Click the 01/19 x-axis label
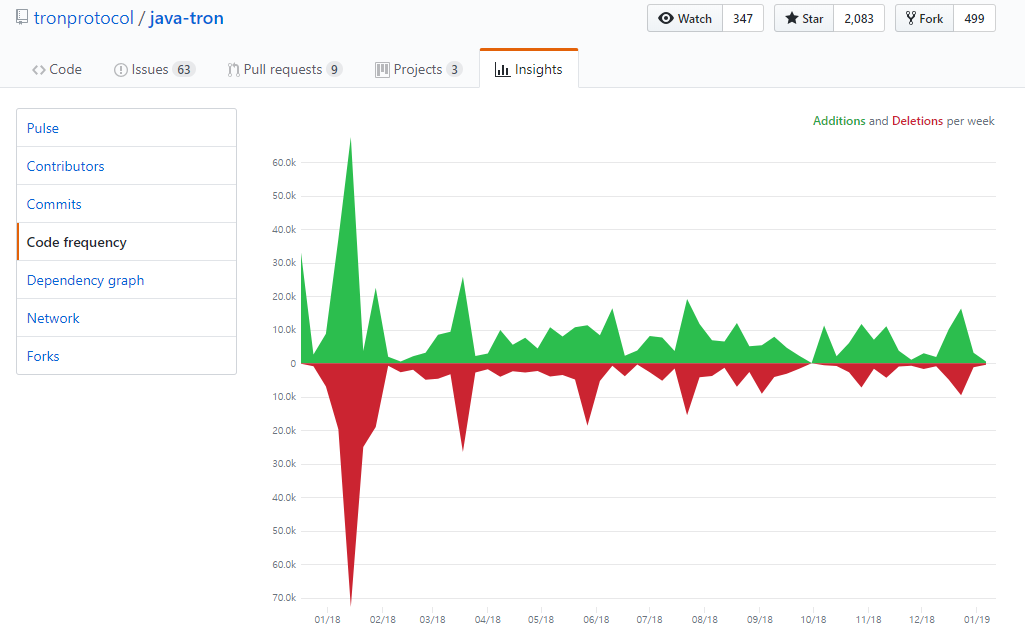Screen dimensions: 1025x638 click(x=977, y=619)
